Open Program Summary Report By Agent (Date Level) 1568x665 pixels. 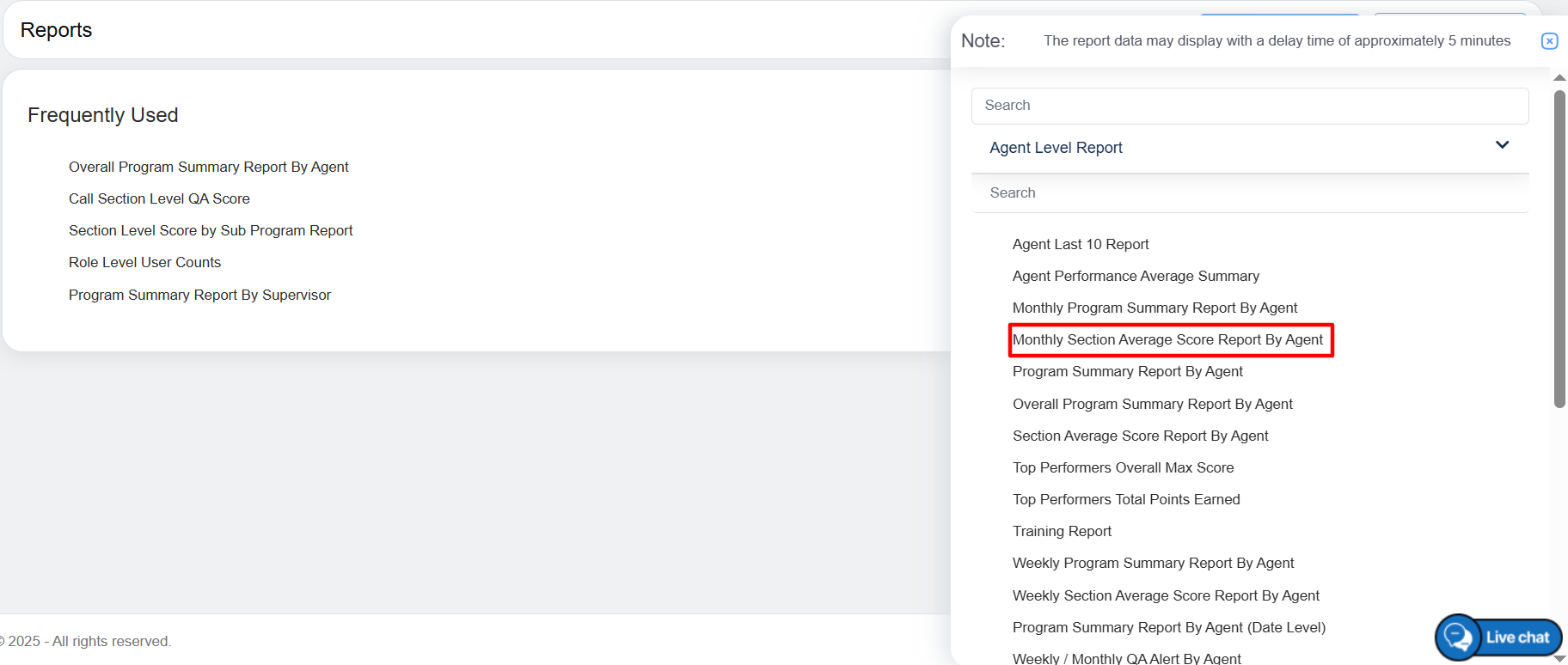pyautogui.click(x=1168, y=627)
